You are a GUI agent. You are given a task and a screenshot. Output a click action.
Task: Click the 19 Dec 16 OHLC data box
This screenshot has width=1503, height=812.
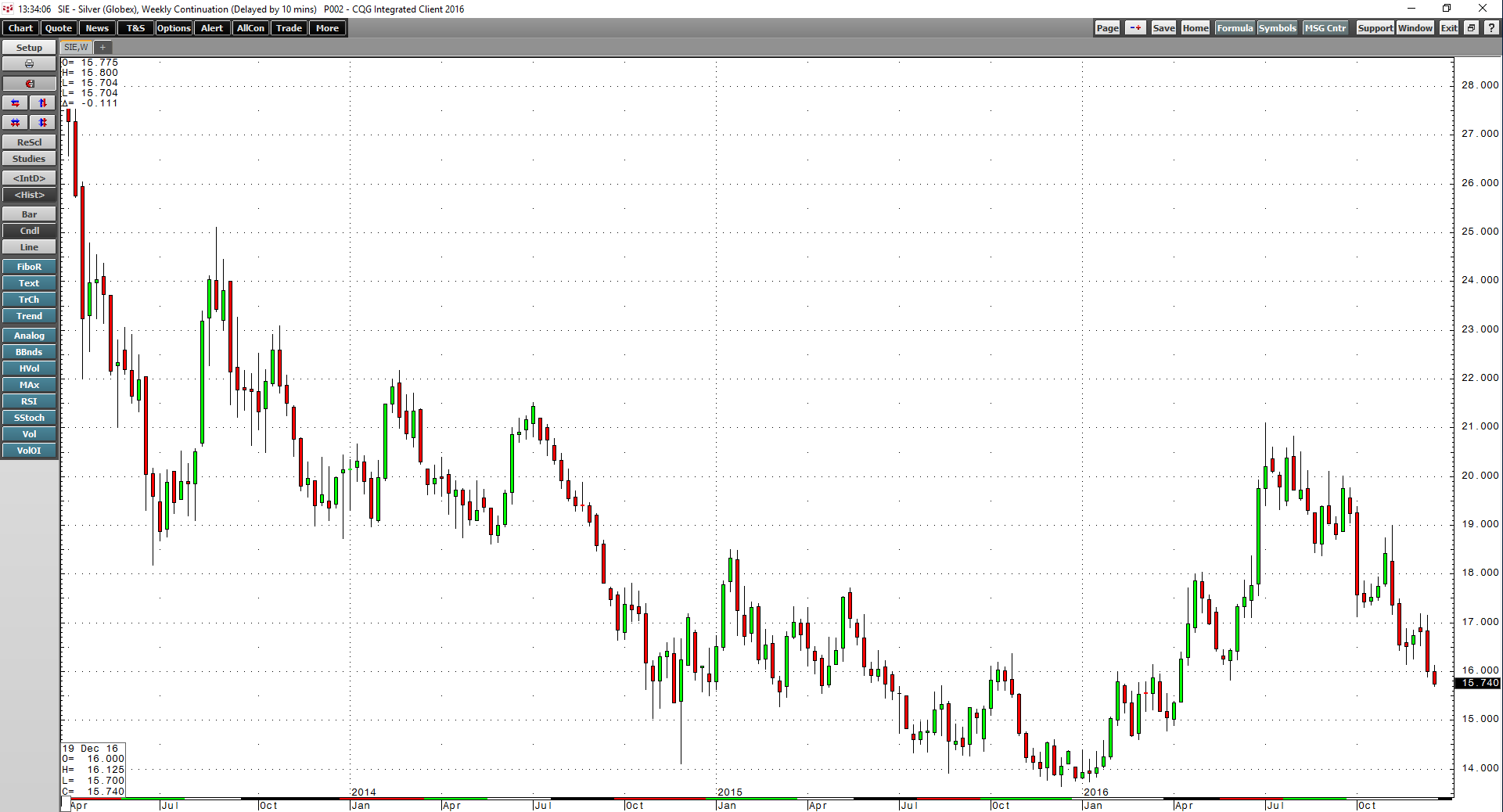coord(93,770)
